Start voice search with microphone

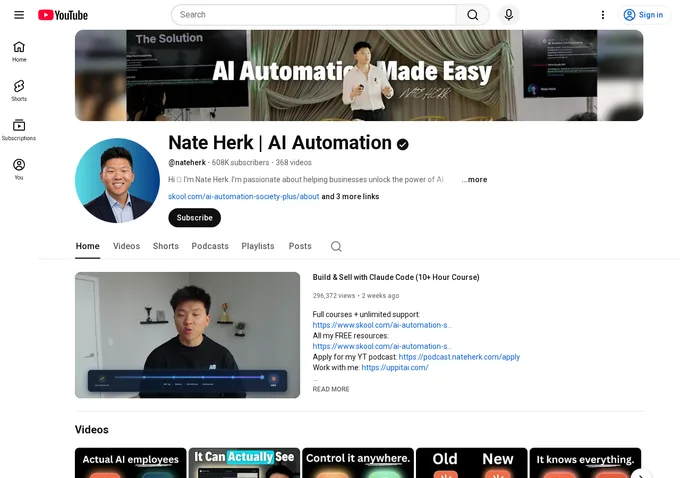tap(509, 15)
